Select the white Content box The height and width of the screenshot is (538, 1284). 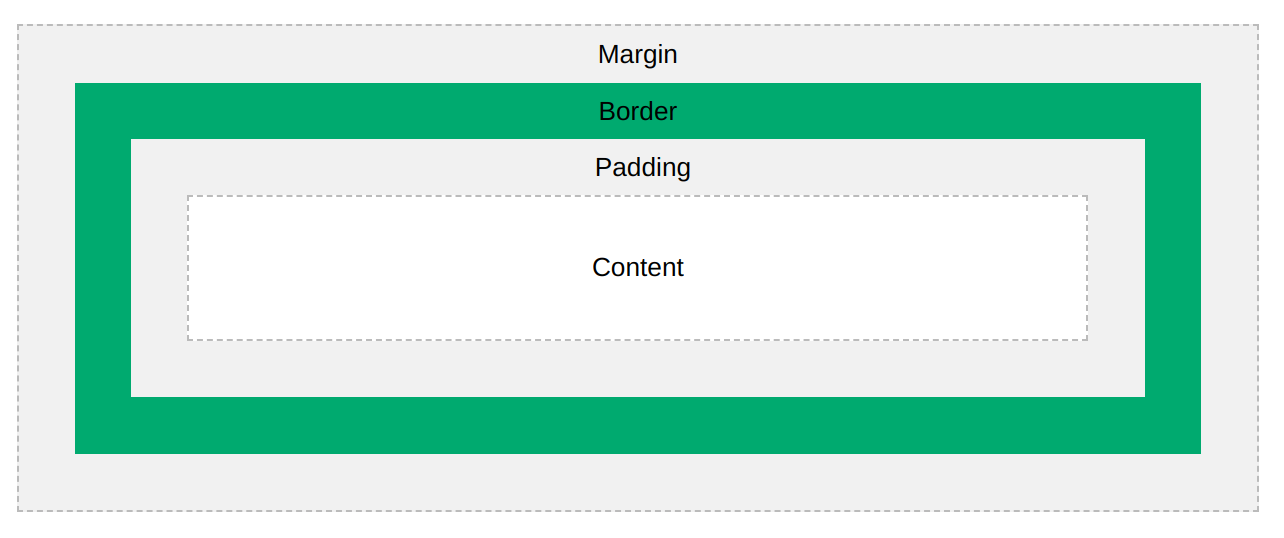[637, 268]
